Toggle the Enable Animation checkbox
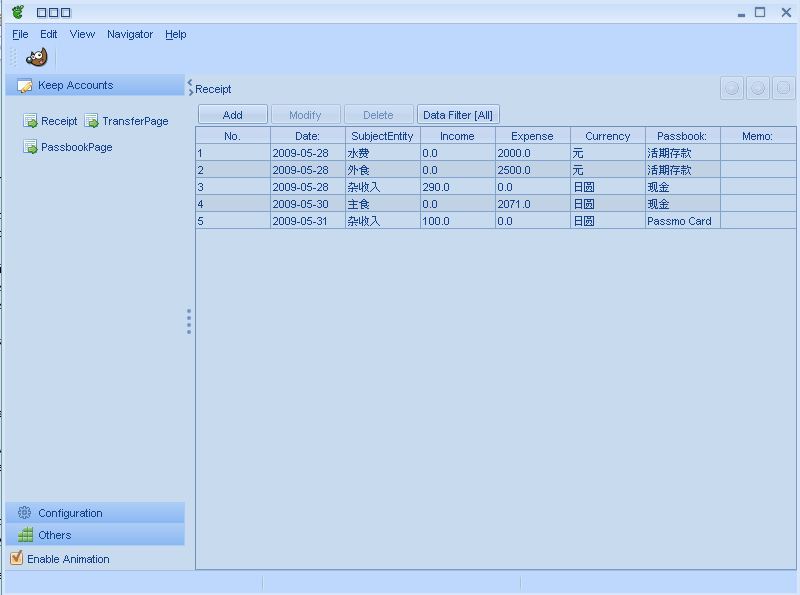Viewport: 800px width, 595px height. tap(16, 558)
